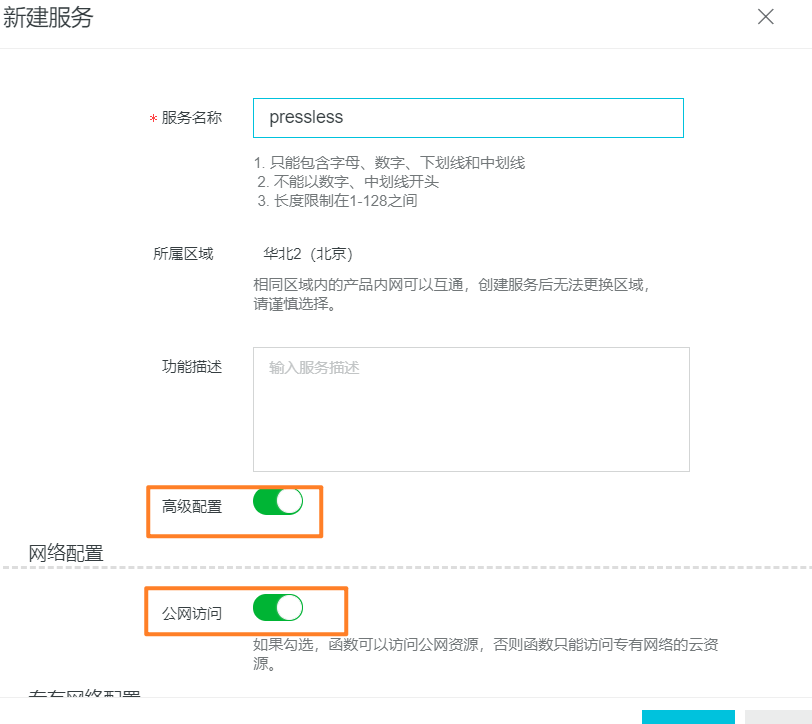The height and width of the screenshot is (724, 812).
Task: Toggle the 高级配置 switch
Action: pyautogui.click(x=278, y=501)
